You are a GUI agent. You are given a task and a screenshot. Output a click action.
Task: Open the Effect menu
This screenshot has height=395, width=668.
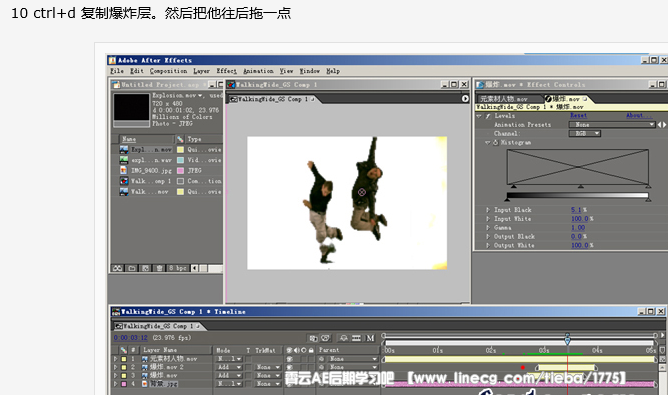pos(226,71)
